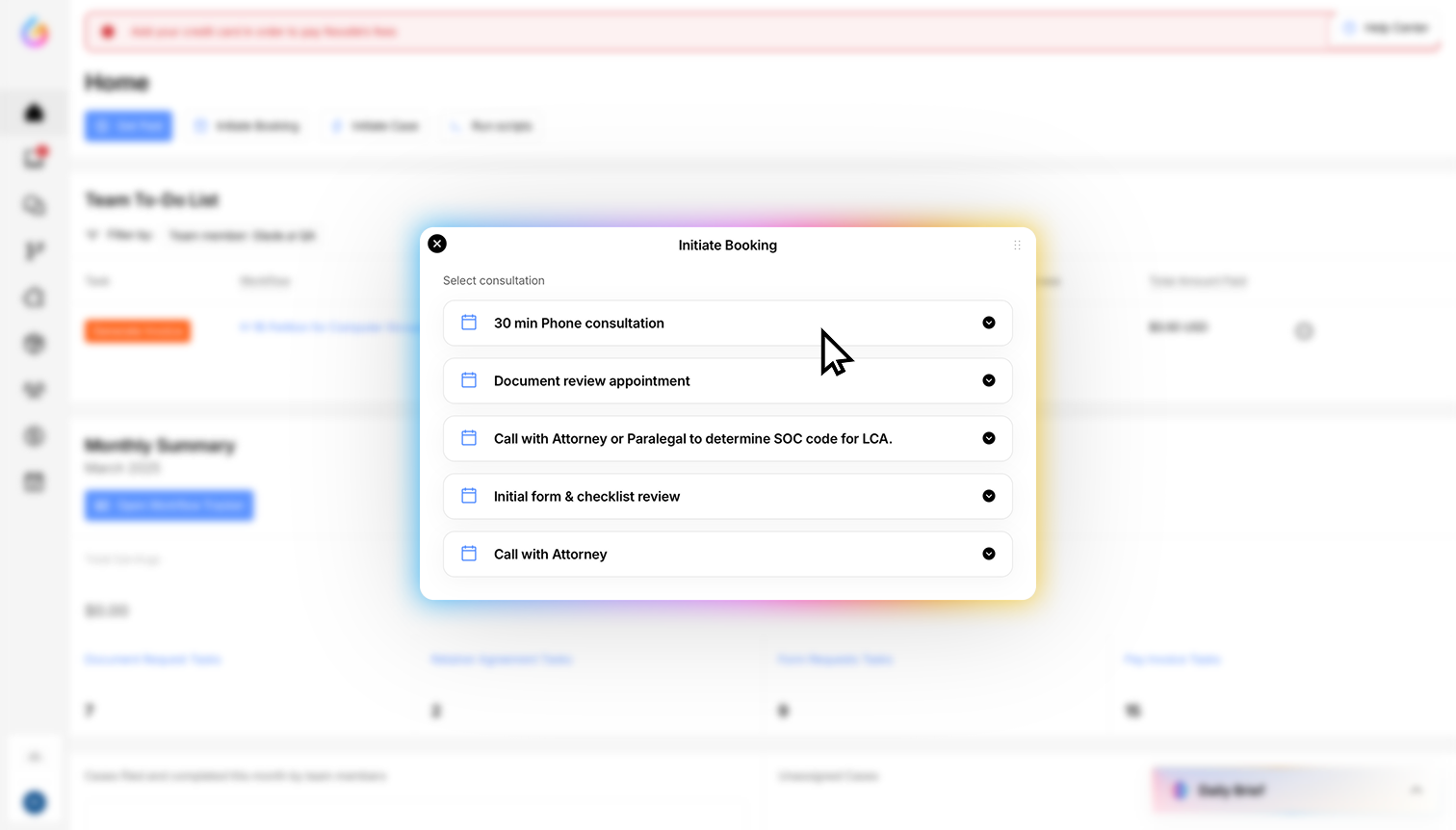Click calendar icon beside Initial form & checklist review
Image resolution: width=1456 pixels, height=830 pixels.
click(469, 496)
